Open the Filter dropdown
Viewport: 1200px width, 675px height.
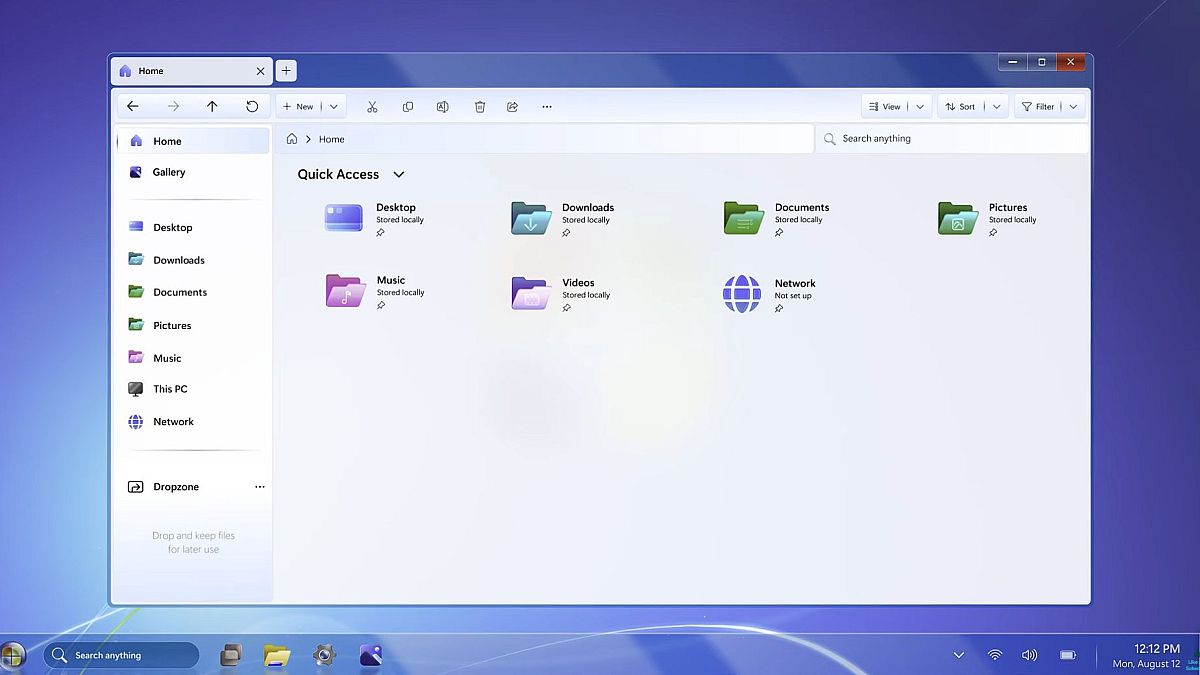pos(1074,107)
